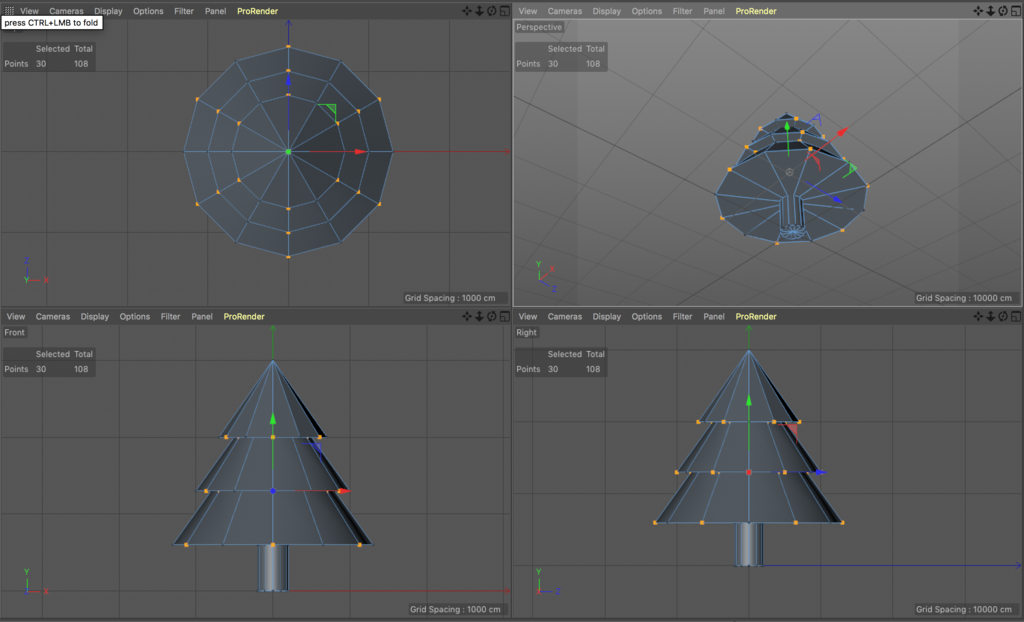This screenshot has width=1024, height=622.
Task: Open the Panel menu in the Perspective viewport
Action: 714,11
